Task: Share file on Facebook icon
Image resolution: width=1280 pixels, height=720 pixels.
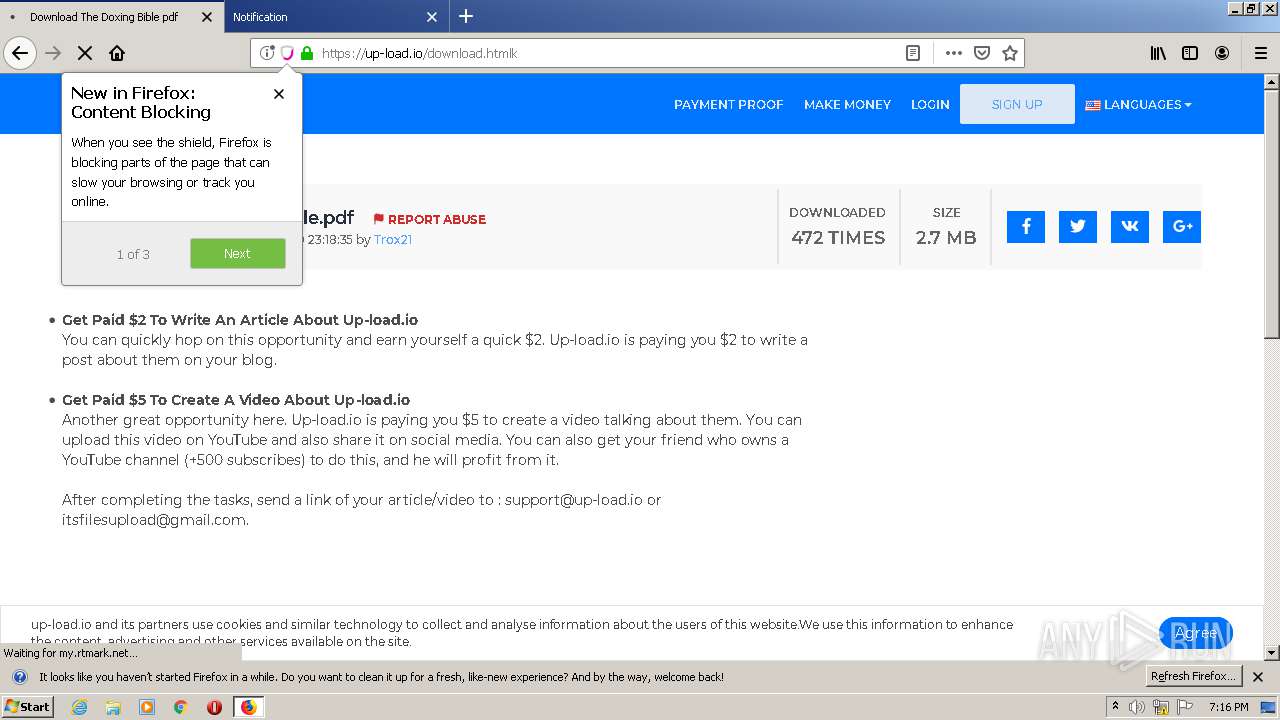Action: 1026,227
